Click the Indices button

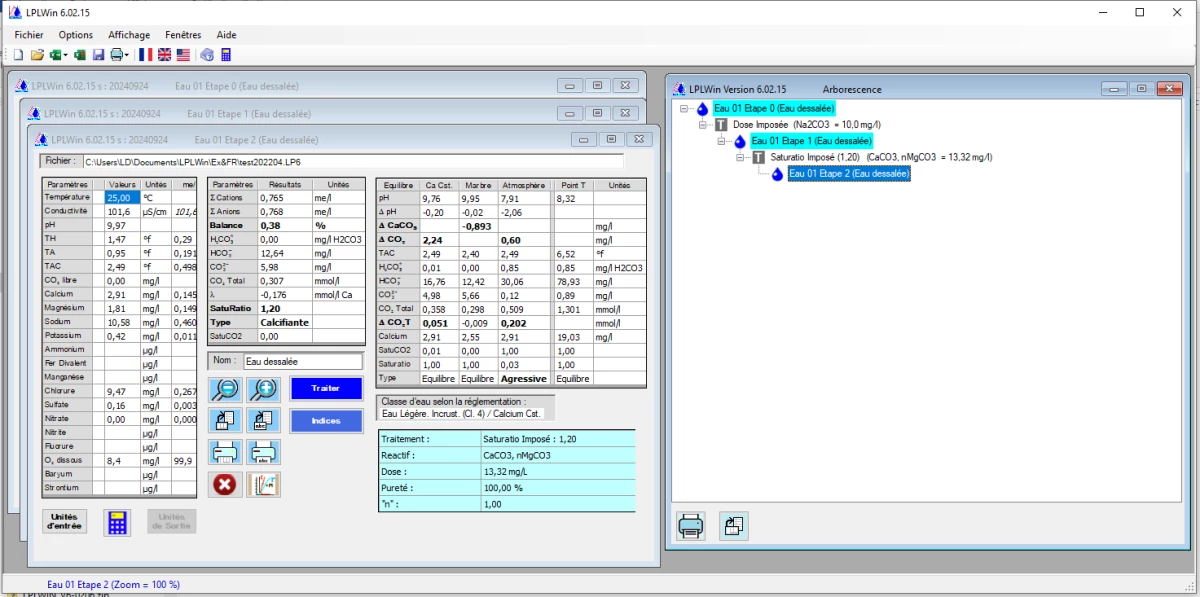pyautogui.click(x=326, y=421)
